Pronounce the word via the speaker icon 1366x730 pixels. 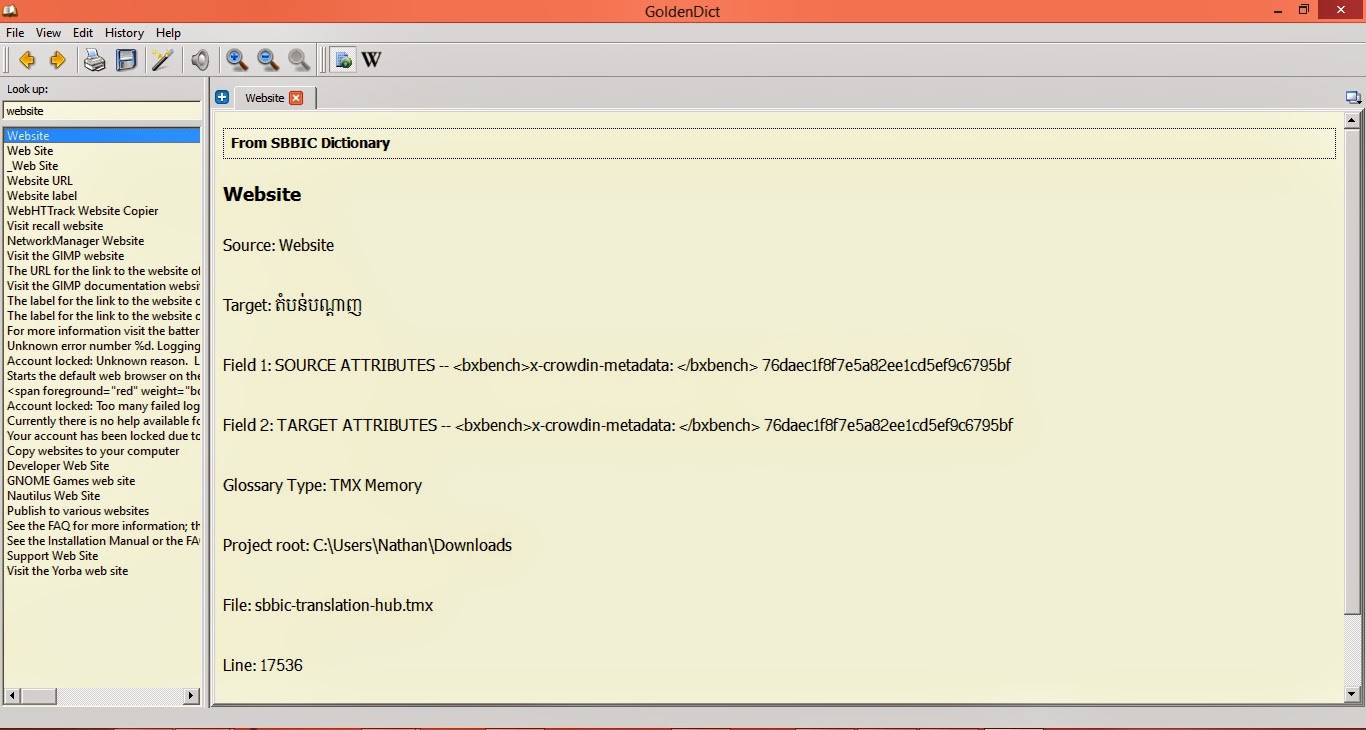pyautogui.click(x=200, y=60)
